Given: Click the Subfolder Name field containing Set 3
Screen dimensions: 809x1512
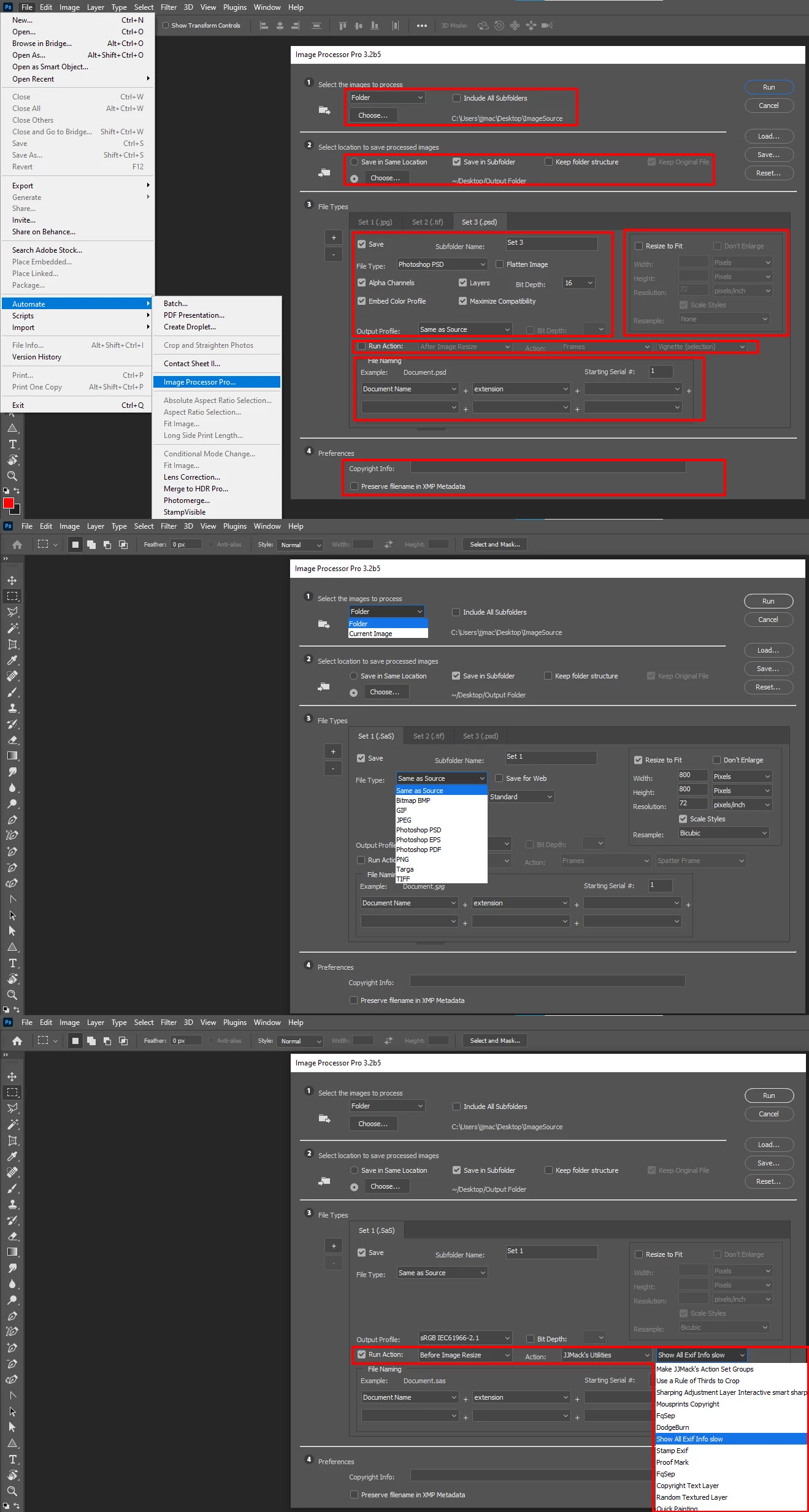Looking at the screenshot, I should click(551, 244).
